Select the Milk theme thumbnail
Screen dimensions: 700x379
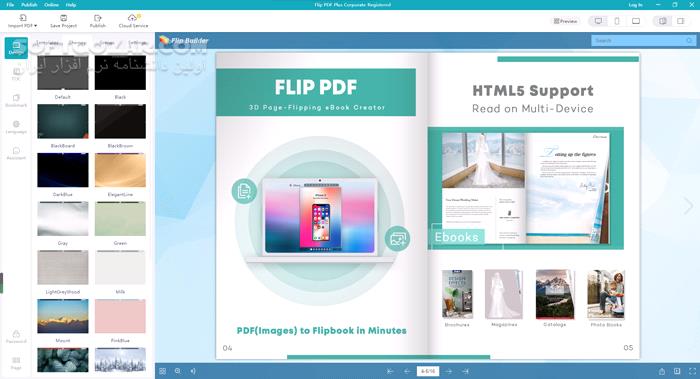click(x=120, y=267)
